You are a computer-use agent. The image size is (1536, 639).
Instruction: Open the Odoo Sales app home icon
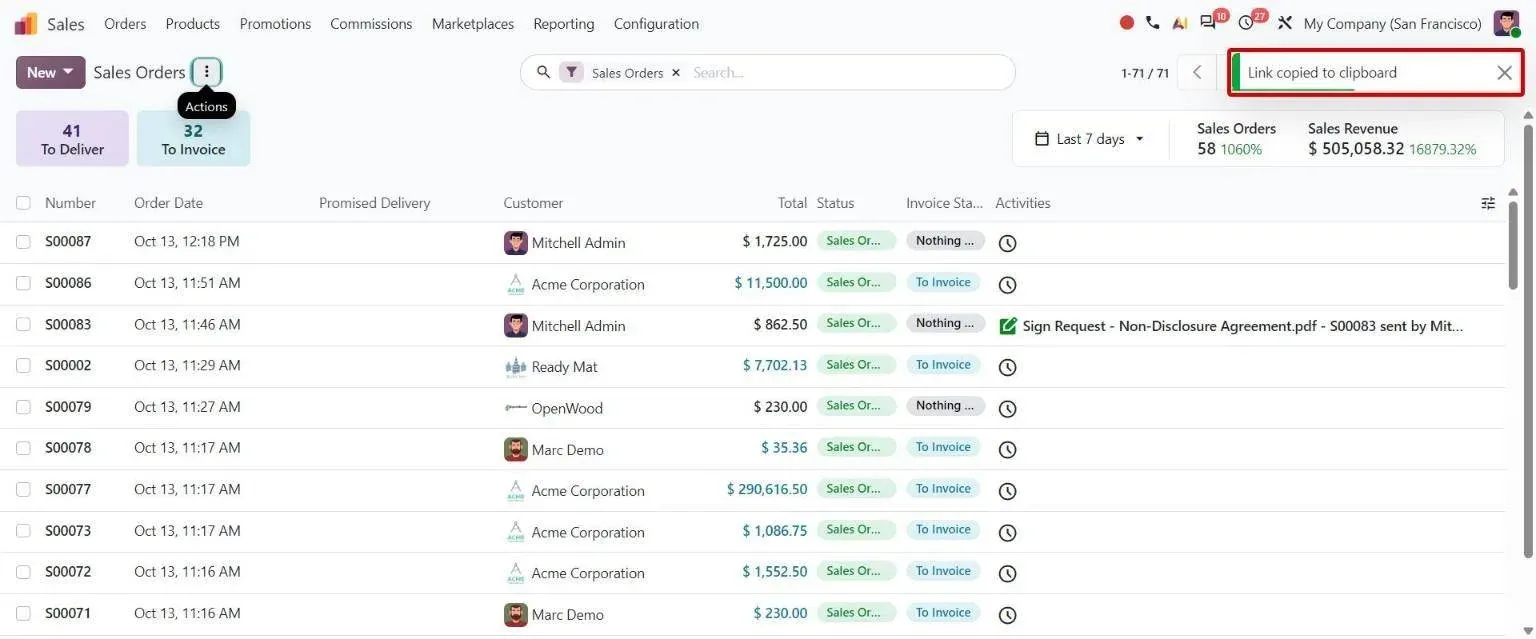click(27, 23)
